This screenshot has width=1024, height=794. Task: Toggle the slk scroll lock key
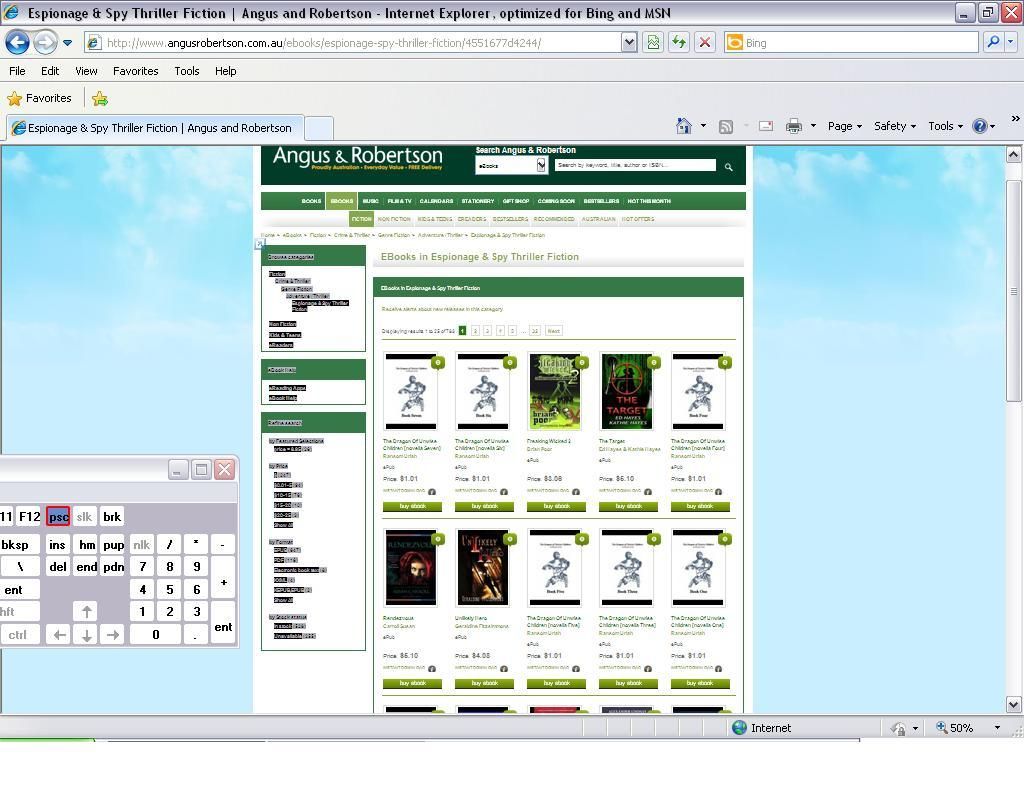tap(84, 516)
